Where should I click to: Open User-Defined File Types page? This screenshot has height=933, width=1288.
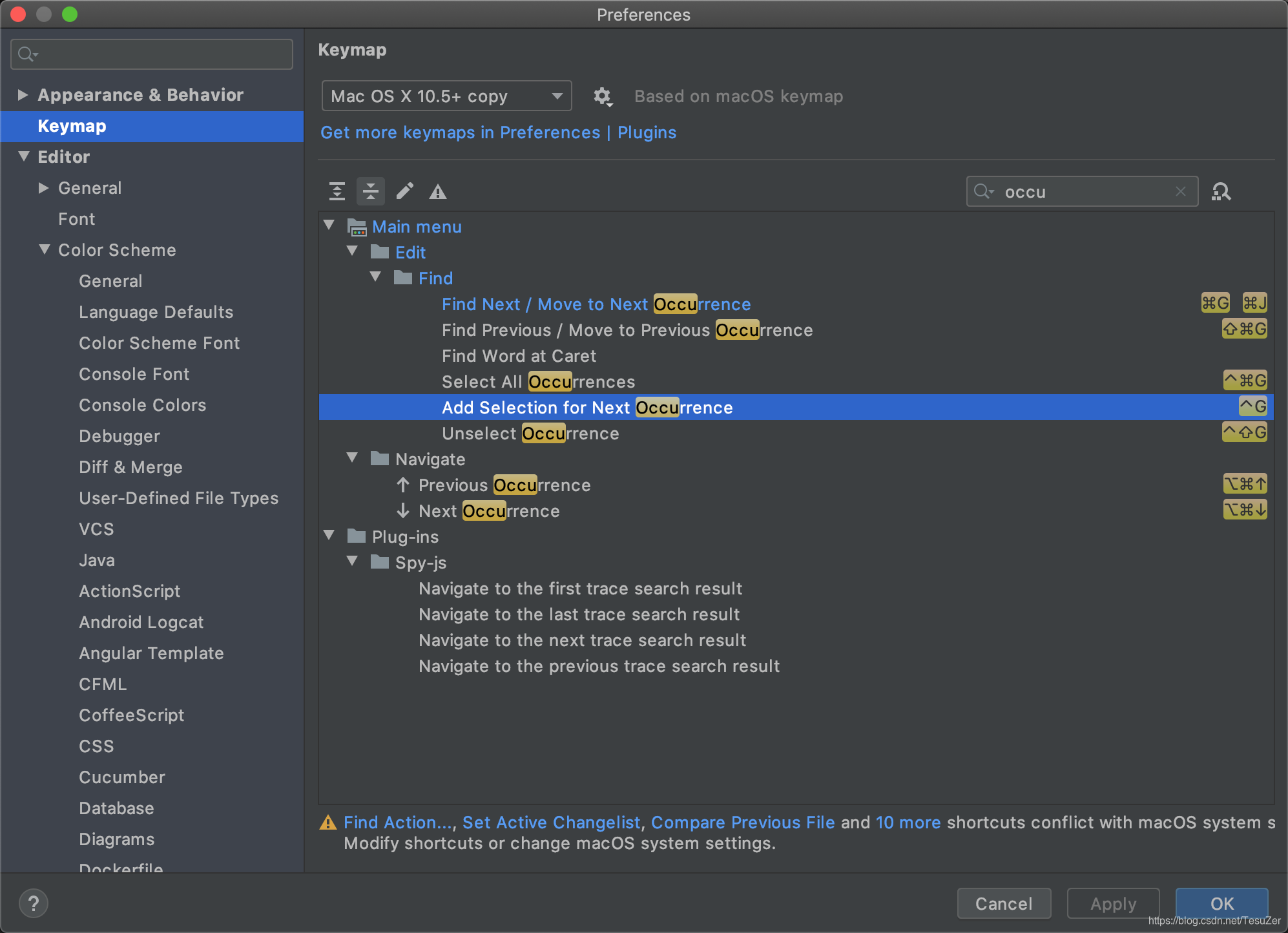(x=178, y=498)
